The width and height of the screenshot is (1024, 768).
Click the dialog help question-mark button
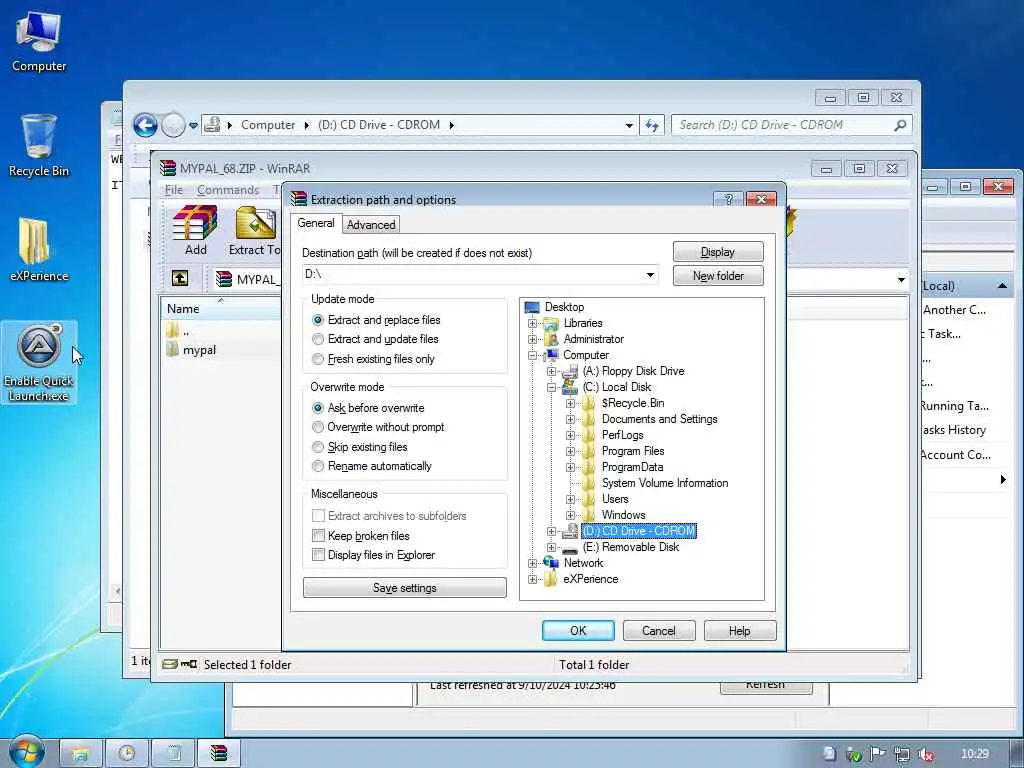(729, 199)
